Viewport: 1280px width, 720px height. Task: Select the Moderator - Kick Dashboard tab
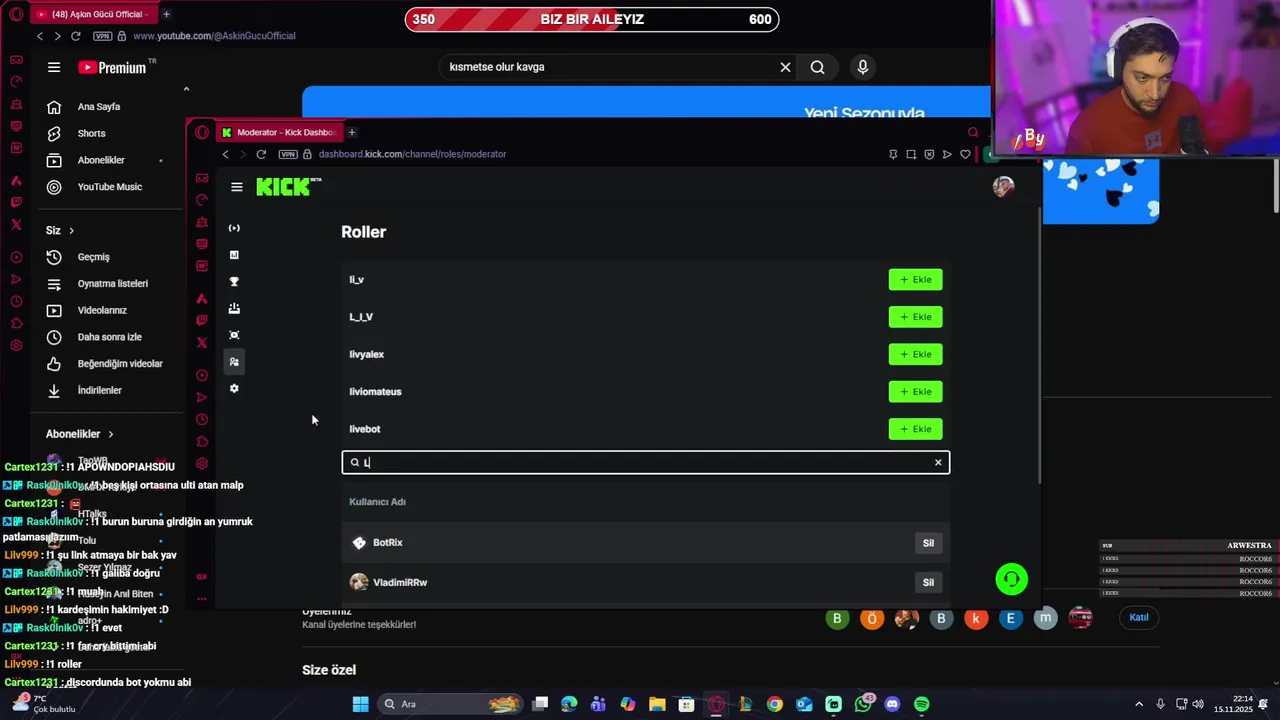[279, 132]
